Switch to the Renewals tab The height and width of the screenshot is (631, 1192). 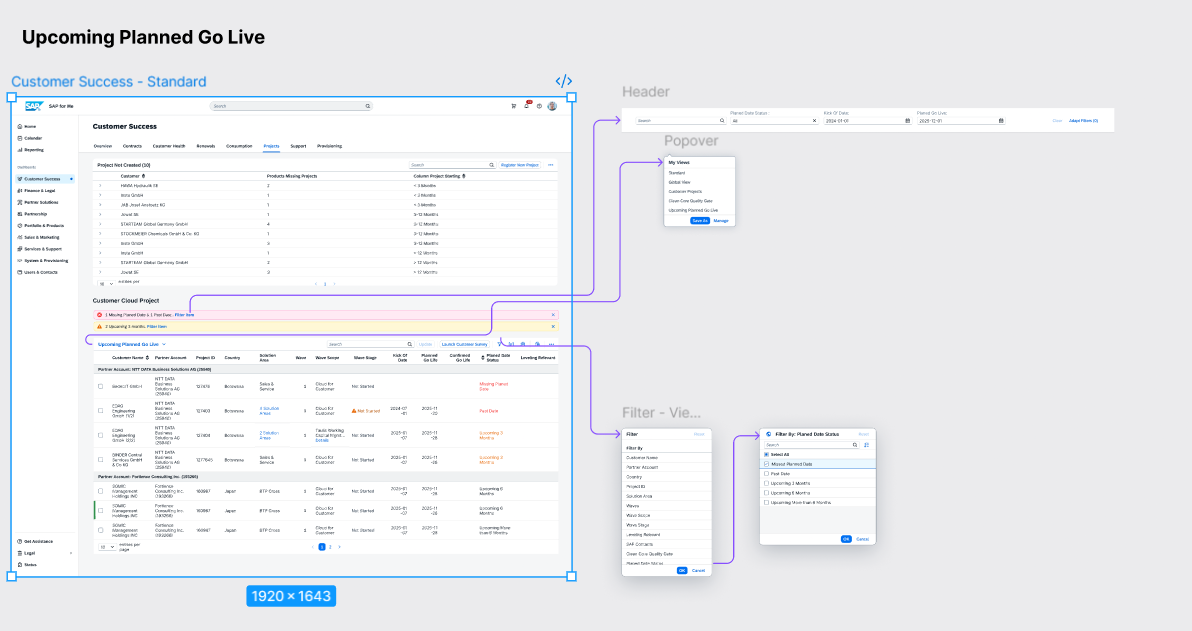205,146
